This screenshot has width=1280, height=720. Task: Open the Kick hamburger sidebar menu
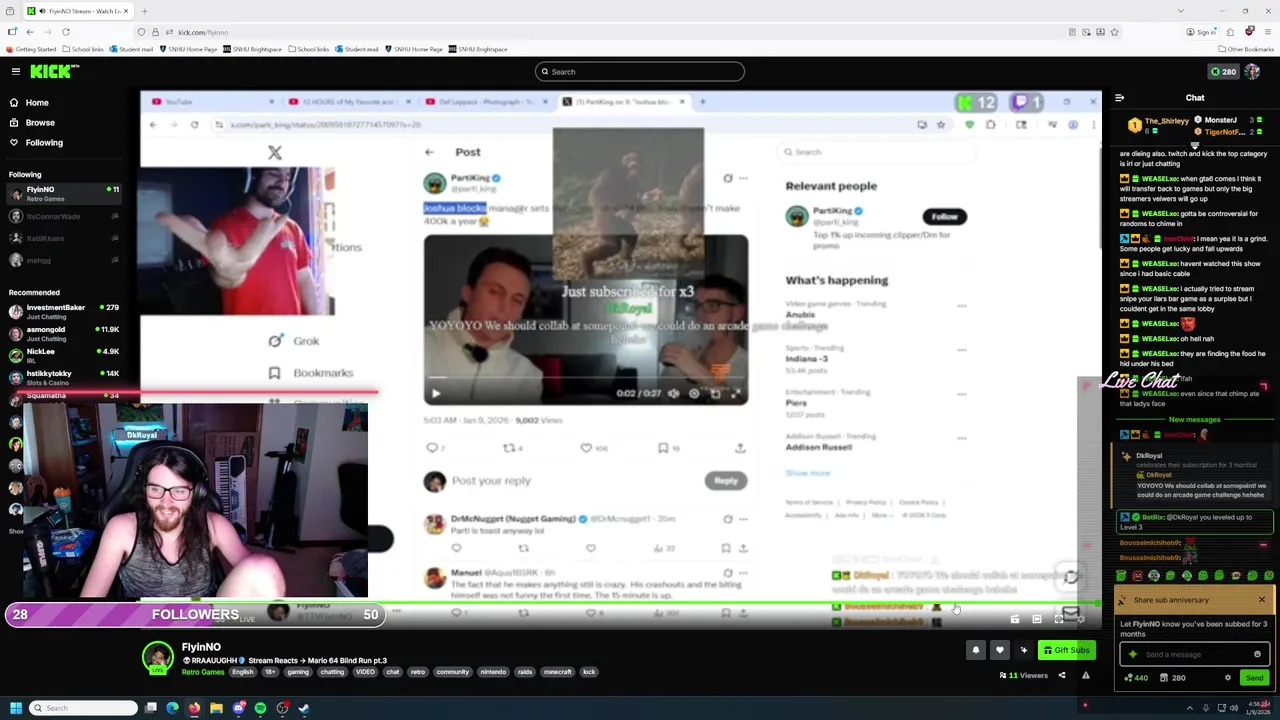[16, 71]
